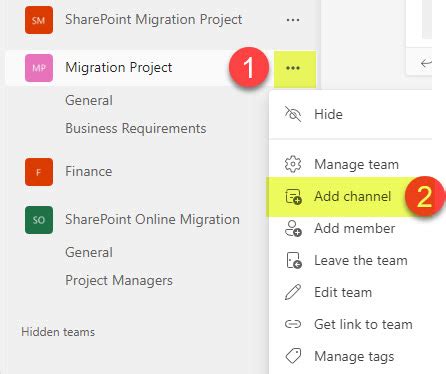This screenshot has height=374, width=446.
Task: Click the Manage tags tag icon
Action: point(293,356)
